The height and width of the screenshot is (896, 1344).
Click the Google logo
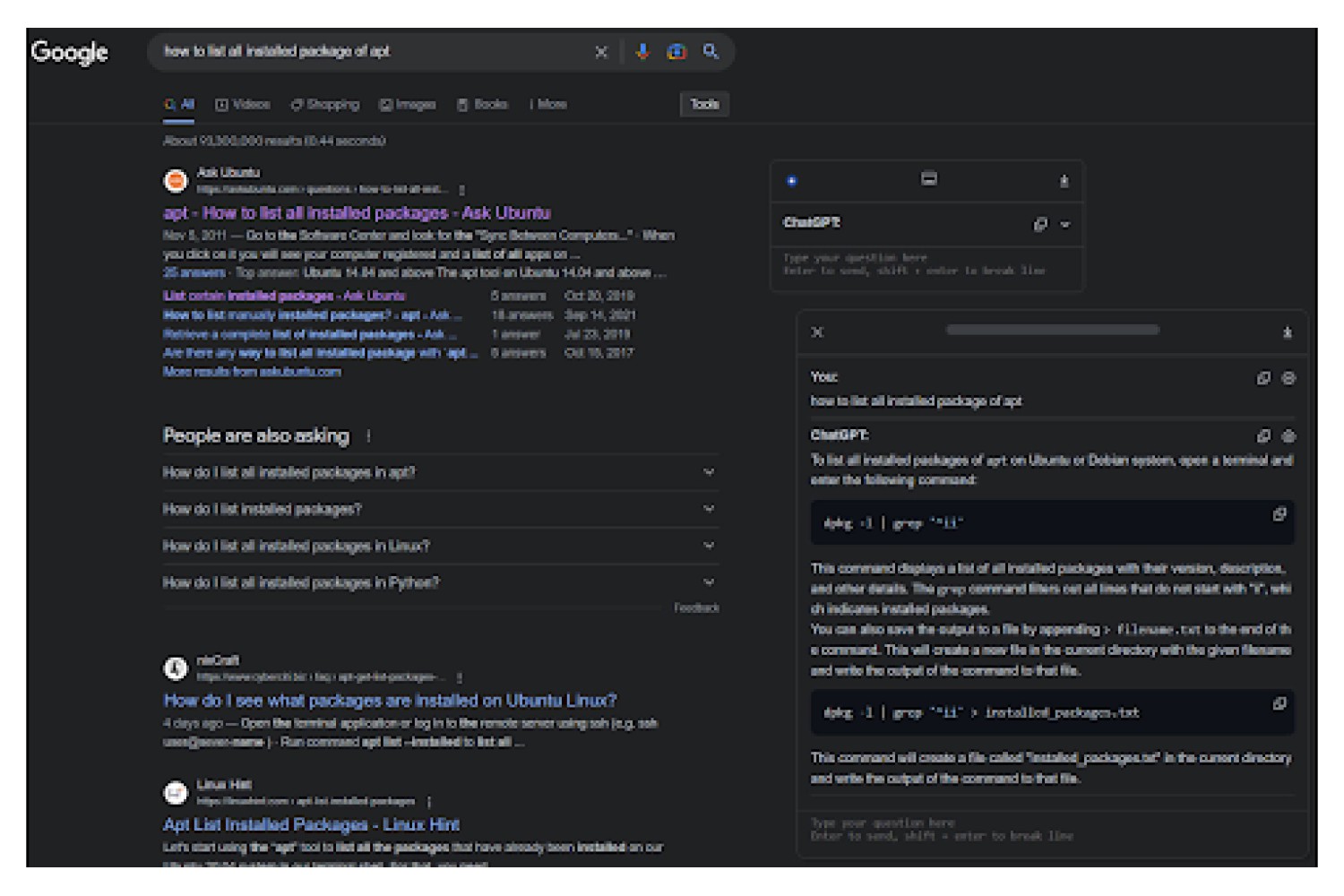[69, 53]
